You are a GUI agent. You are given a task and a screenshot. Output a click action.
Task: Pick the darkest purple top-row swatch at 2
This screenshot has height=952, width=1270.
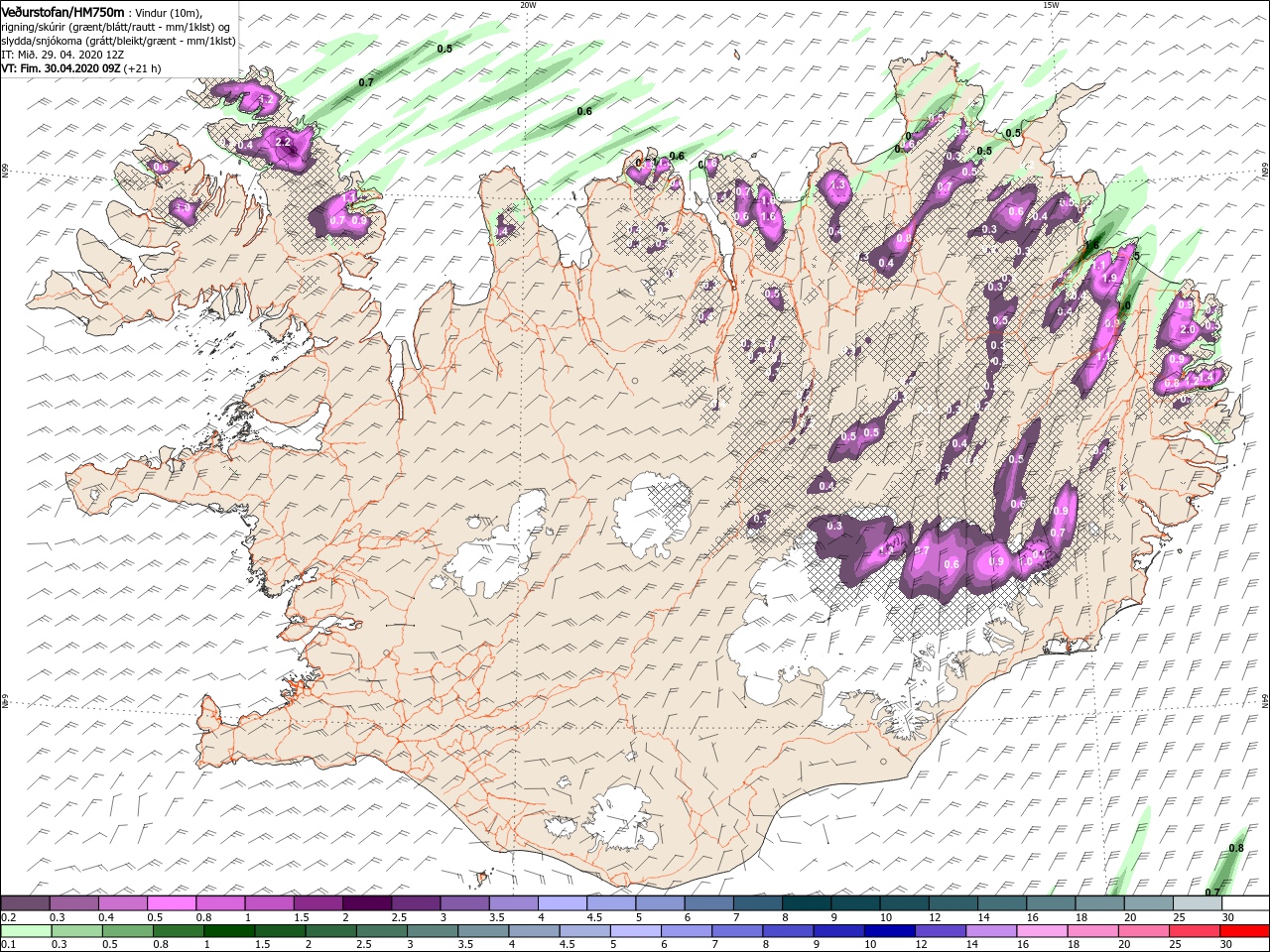click(366, 903)
